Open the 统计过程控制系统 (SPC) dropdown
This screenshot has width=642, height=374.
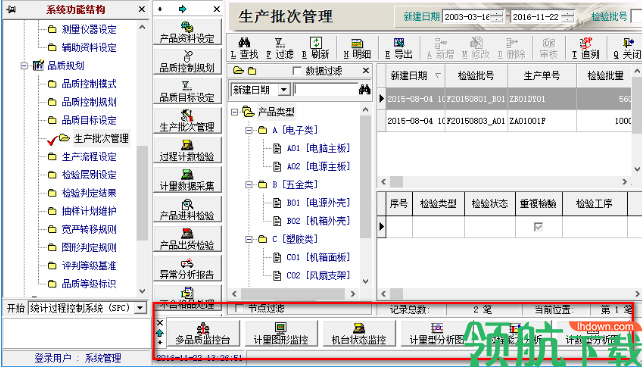[140, 308]
